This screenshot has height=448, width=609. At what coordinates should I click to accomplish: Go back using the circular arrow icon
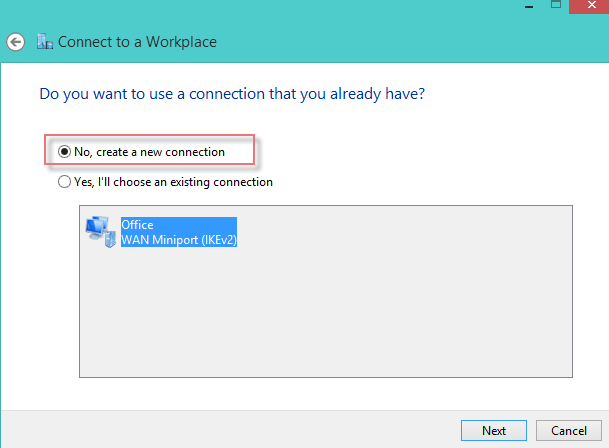[x=16, y=42]
